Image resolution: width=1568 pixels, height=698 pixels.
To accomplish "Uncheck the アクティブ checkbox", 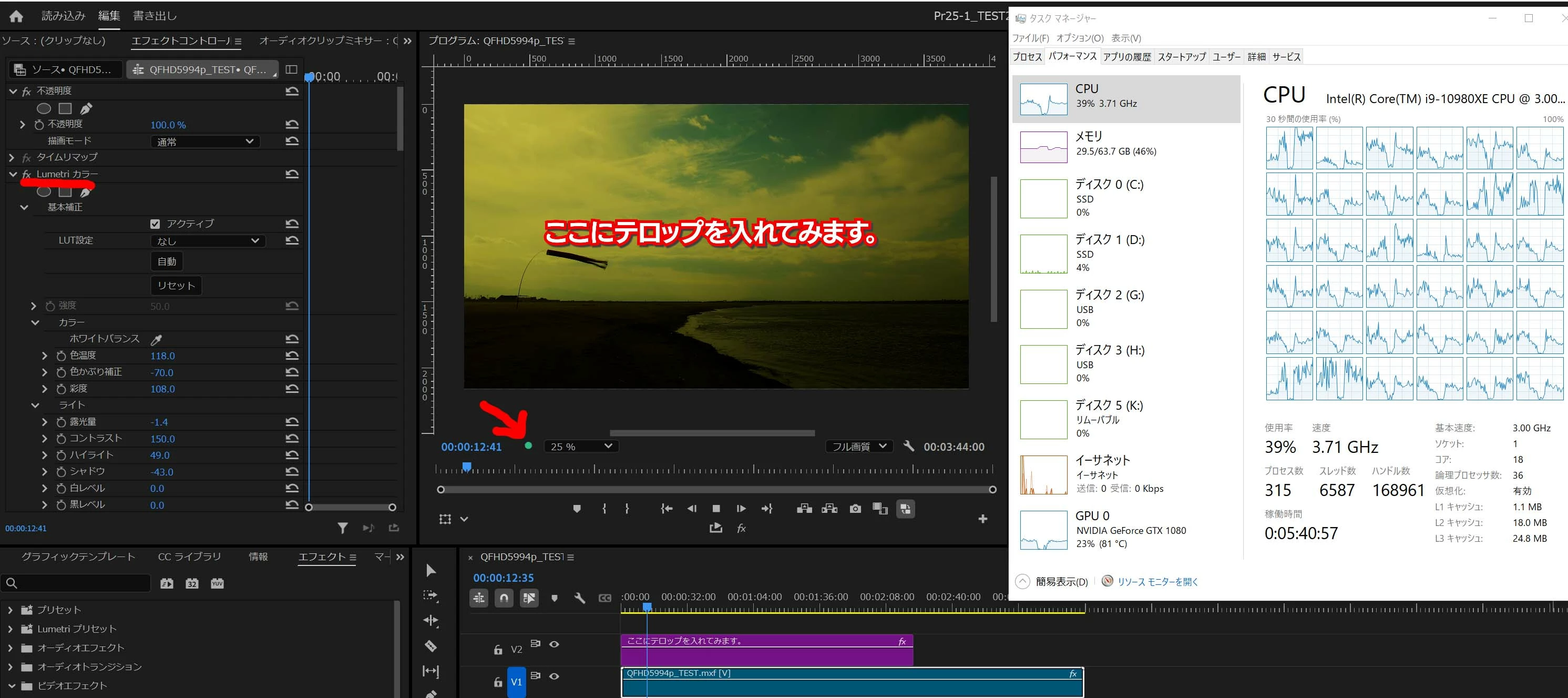I will tap(155, 224).
